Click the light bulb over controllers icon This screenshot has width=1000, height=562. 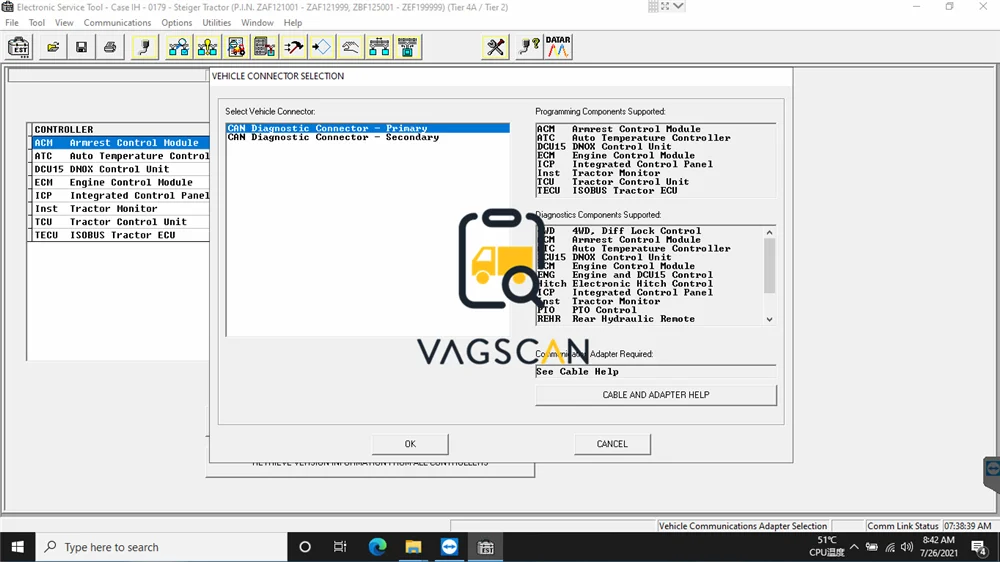tap(207, 47)
